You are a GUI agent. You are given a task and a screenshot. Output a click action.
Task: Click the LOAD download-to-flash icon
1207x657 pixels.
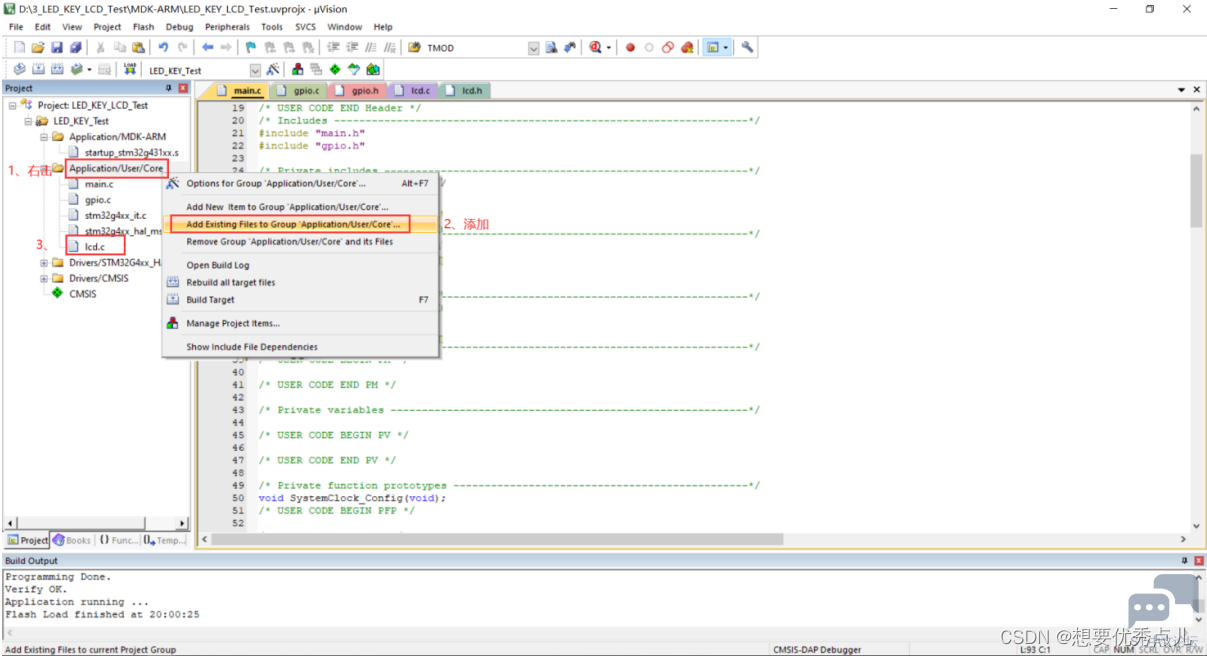click(x=130, y=69)
